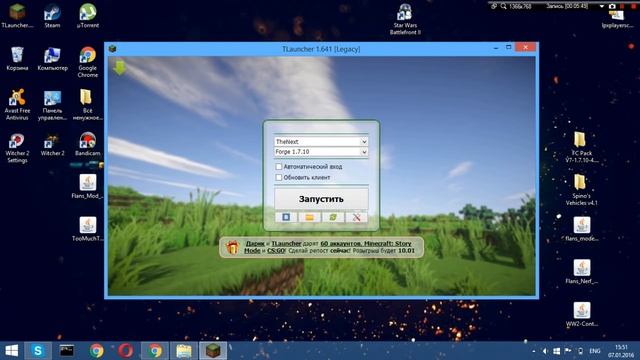Click the volume speaker tray icon
The height and width of the screenshot is (360, 640).
tap(545, 351)
